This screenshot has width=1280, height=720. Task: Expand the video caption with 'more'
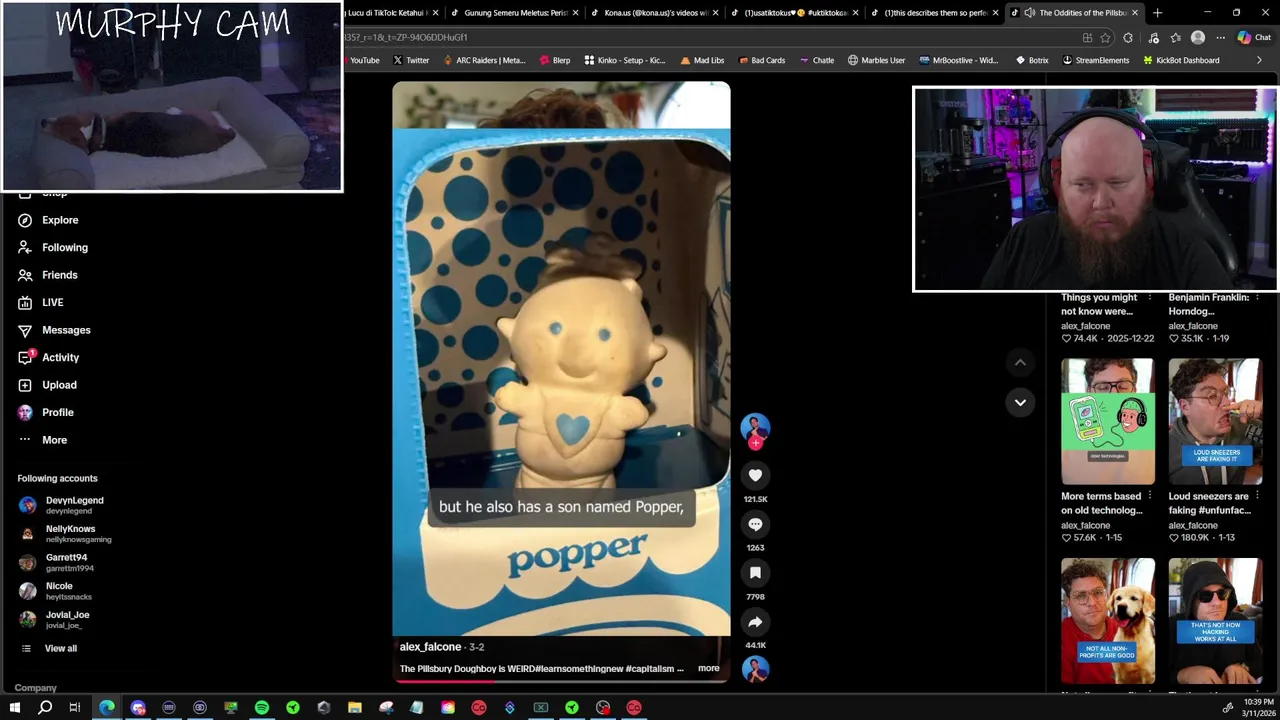(708, 668)
